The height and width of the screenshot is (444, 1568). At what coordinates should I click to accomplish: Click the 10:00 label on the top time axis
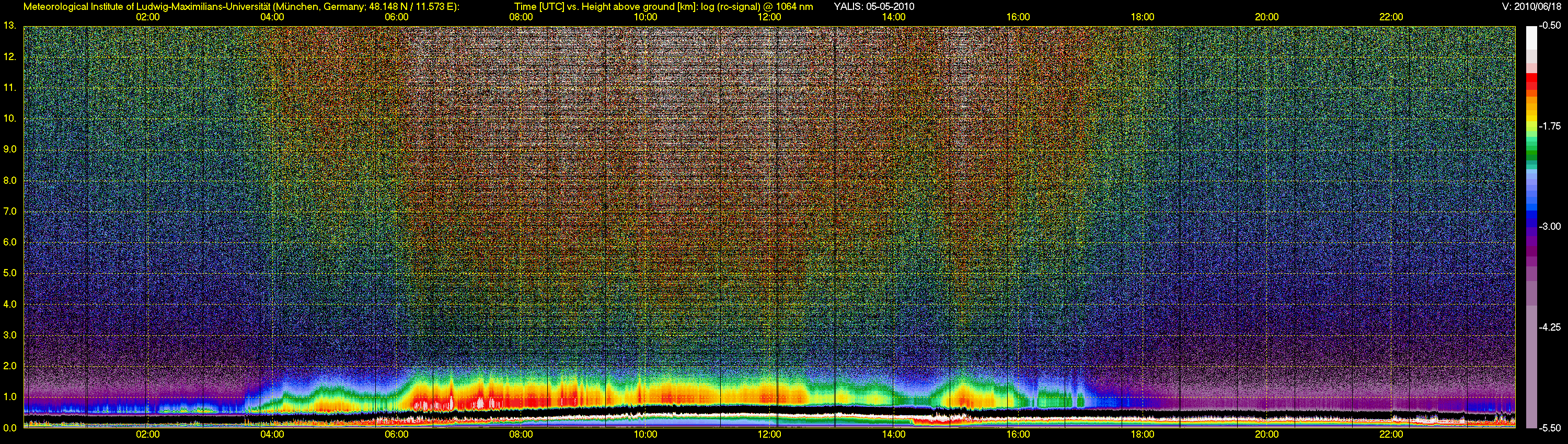click(x=645, y=17)
